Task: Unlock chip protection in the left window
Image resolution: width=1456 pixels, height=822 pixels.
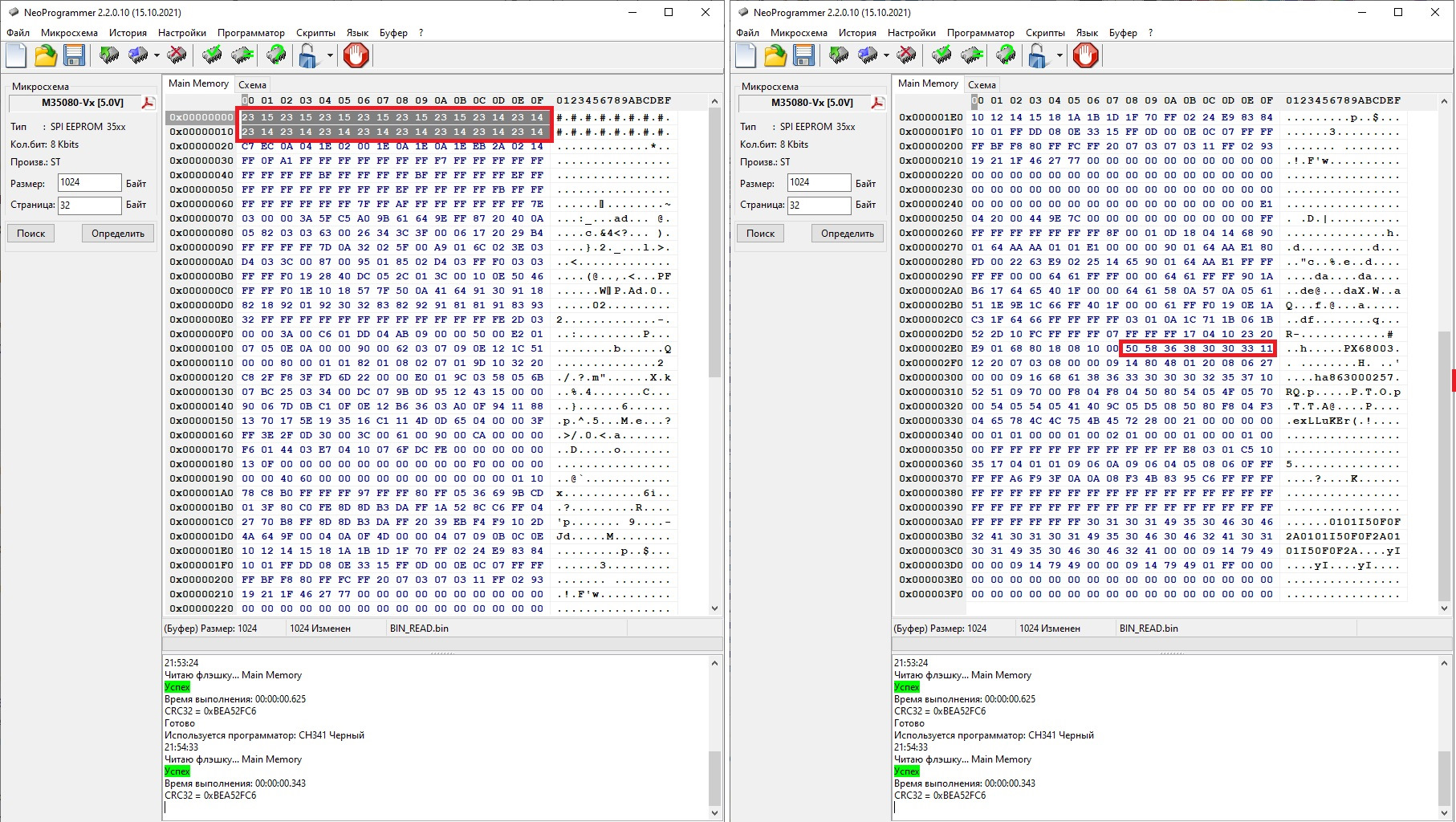Action: pos(307,55)
